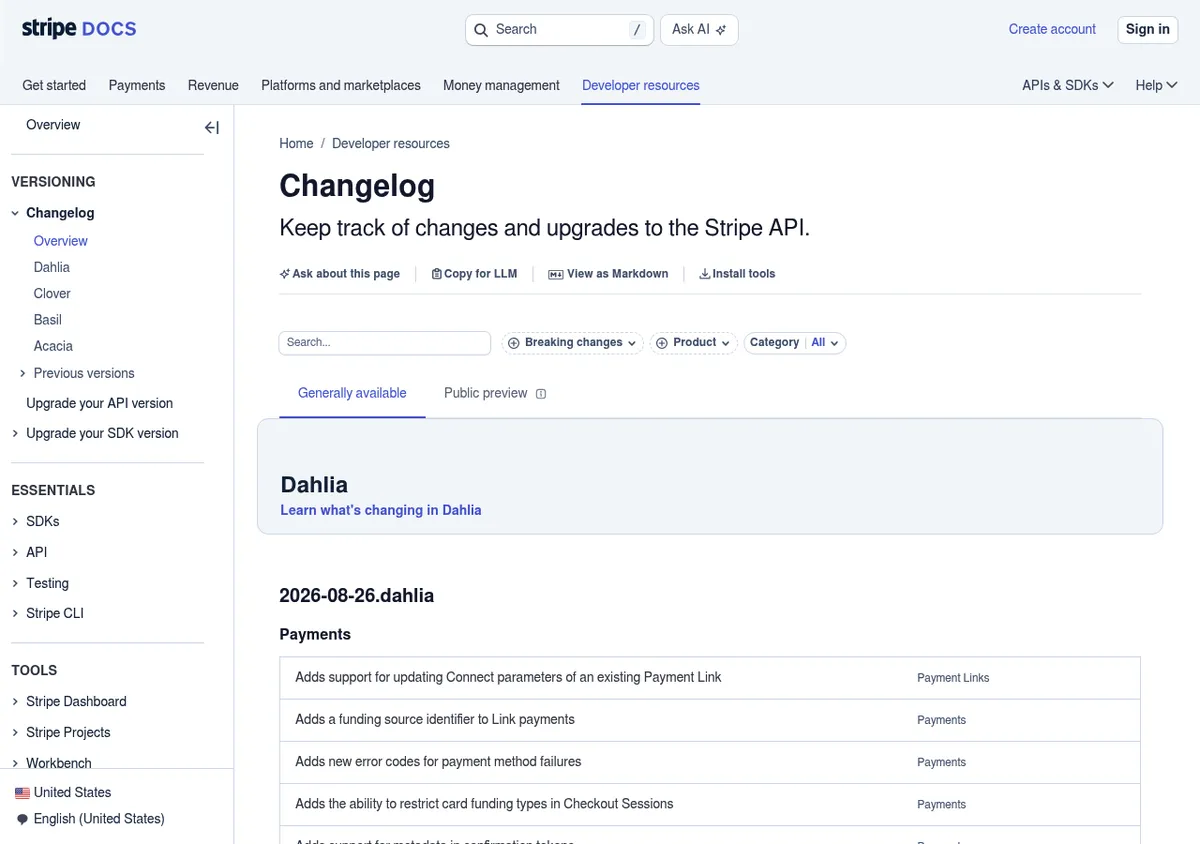Screen dimensions: 1200x844
Task: Click the Markdown icon of View as Markdown
Action: pyautogui.click(x=556, y=274)
